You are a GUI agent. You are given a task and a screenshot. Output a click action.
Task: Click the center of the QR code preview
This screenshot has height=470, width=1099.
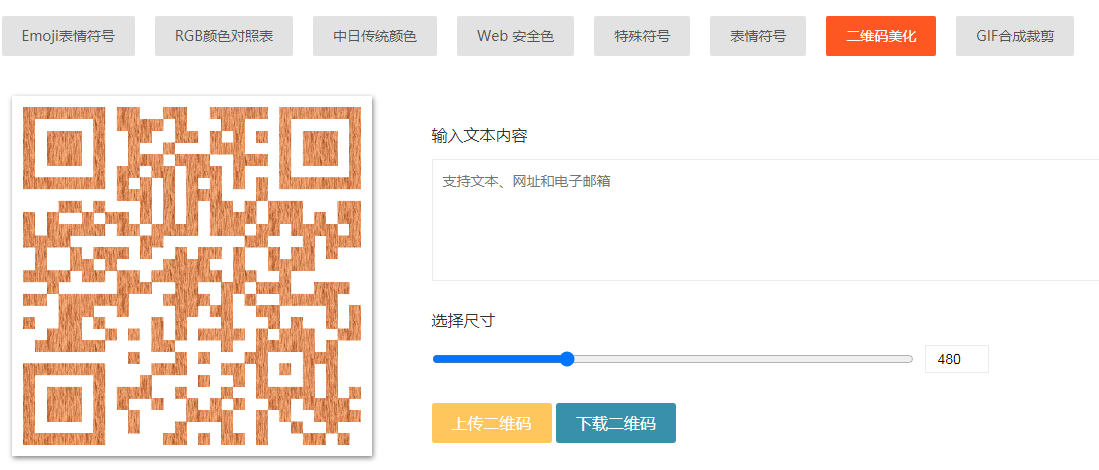pos(191,276)
